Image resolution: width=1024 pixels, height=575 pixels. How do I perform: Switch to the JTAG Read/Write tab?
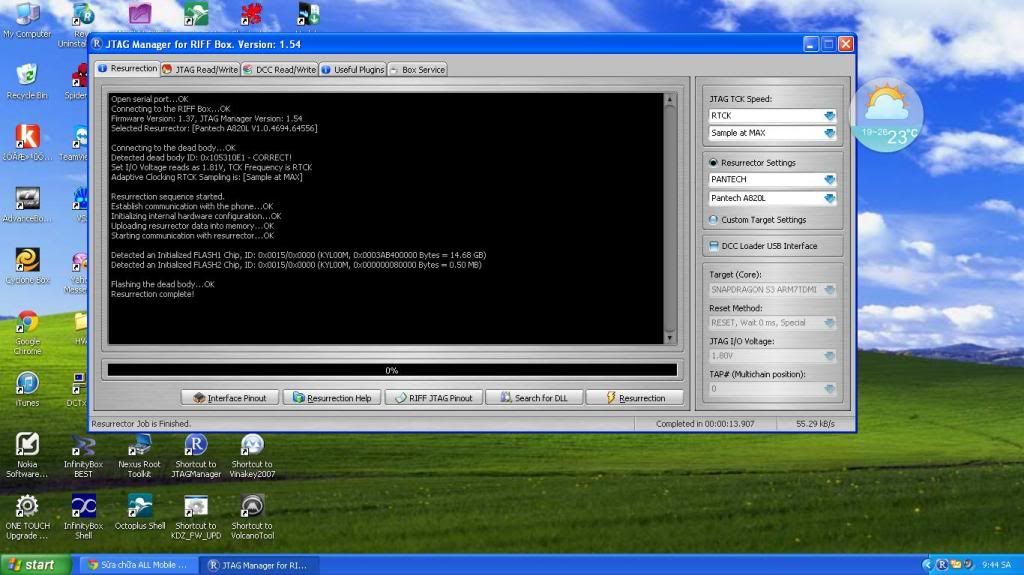(200, 69)
